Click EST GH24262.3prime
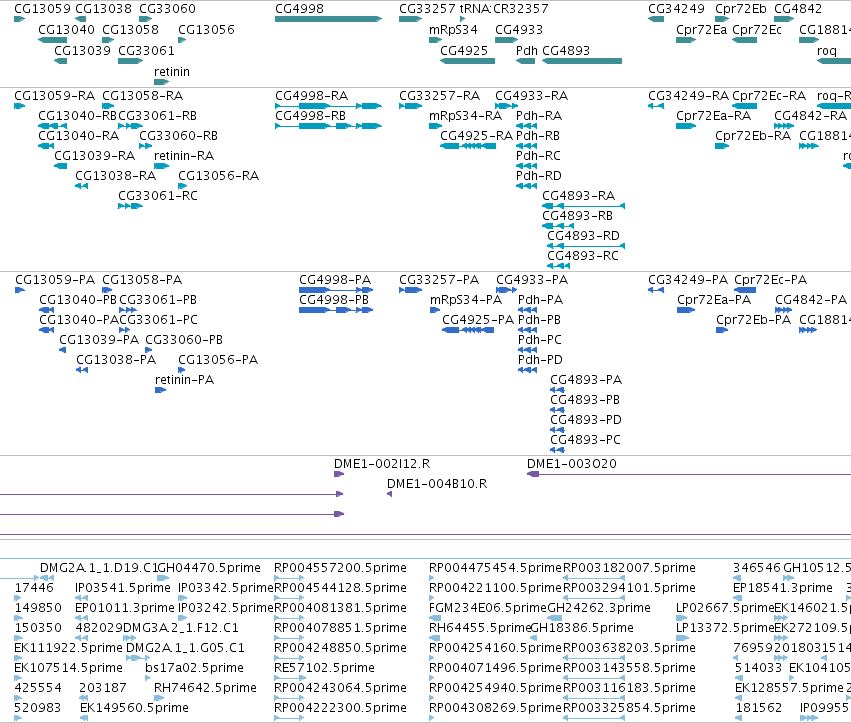 [x=599, y=608]
